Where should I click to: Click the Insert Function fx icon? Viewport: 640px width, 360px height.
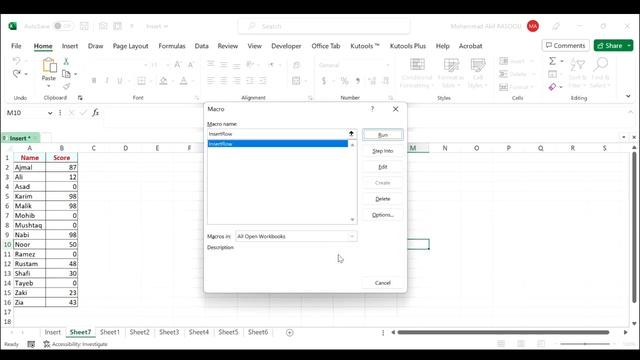click(95, 113)
